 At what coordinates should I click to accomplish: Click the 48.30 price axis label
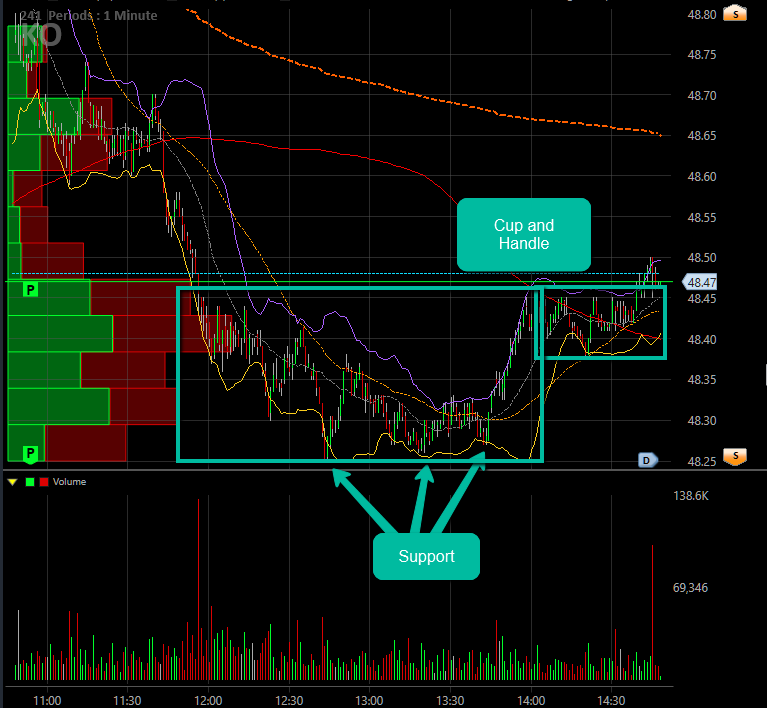tap(701, 420)
